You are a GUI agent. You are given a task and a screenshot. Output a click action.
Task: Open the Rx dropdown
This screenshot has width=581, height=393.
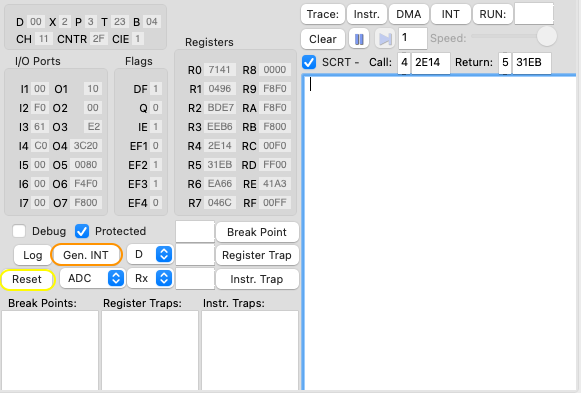point(150,278)
